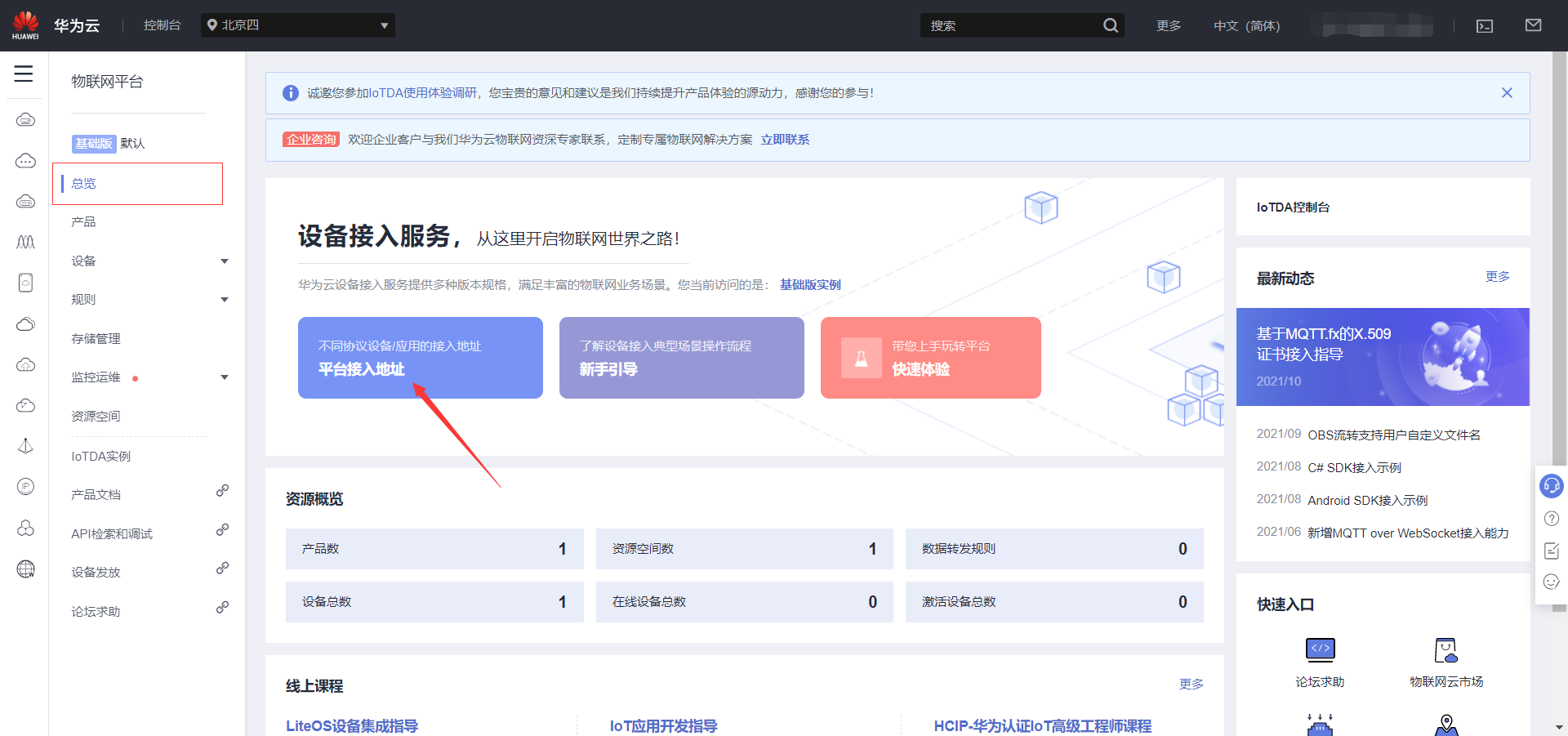The image size is (1568, 736).
Task: Open external link icon beside API检索和调试
Action: point(222,530)
